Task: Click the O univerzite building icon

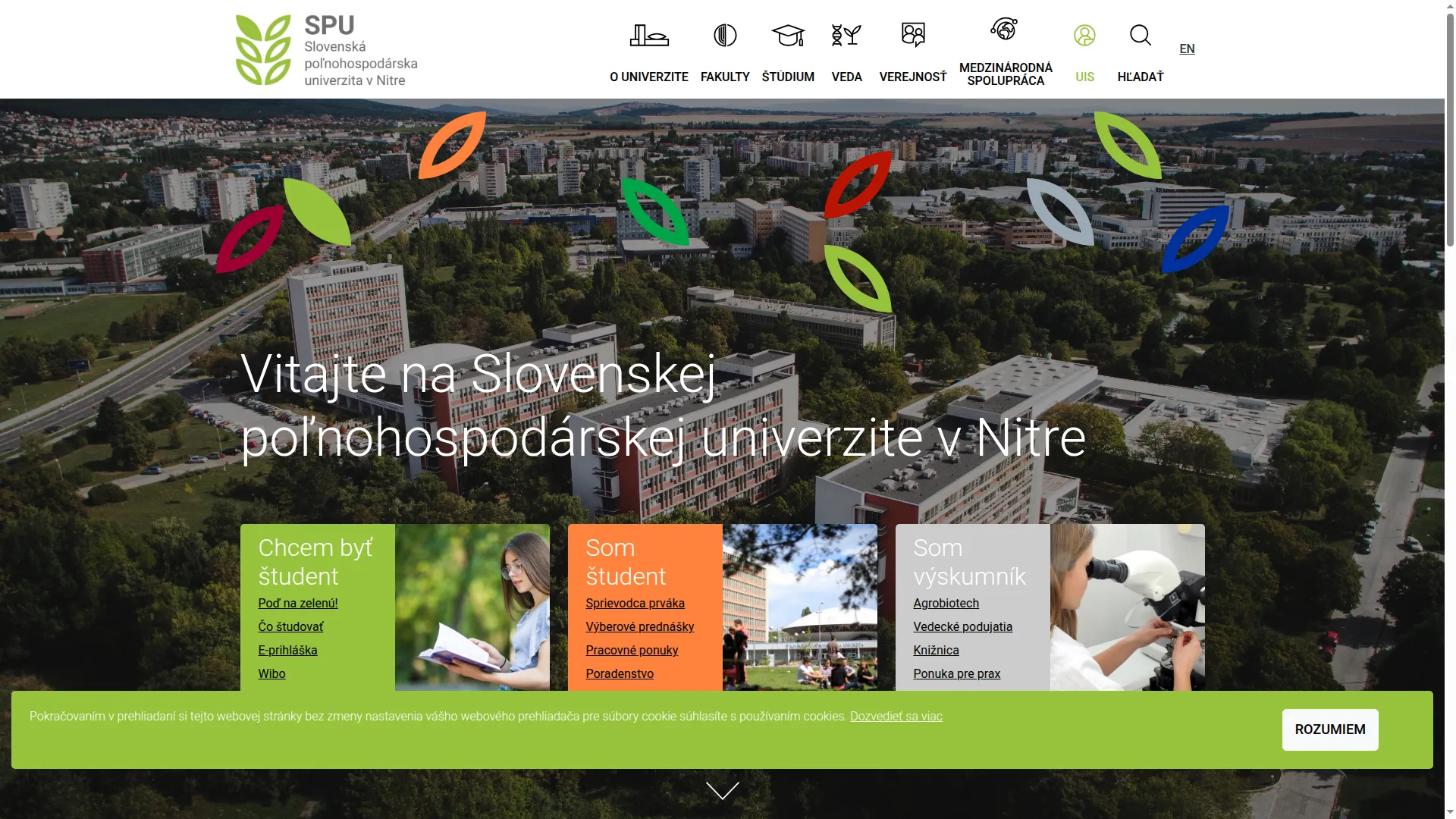Action: click(649, 35)
